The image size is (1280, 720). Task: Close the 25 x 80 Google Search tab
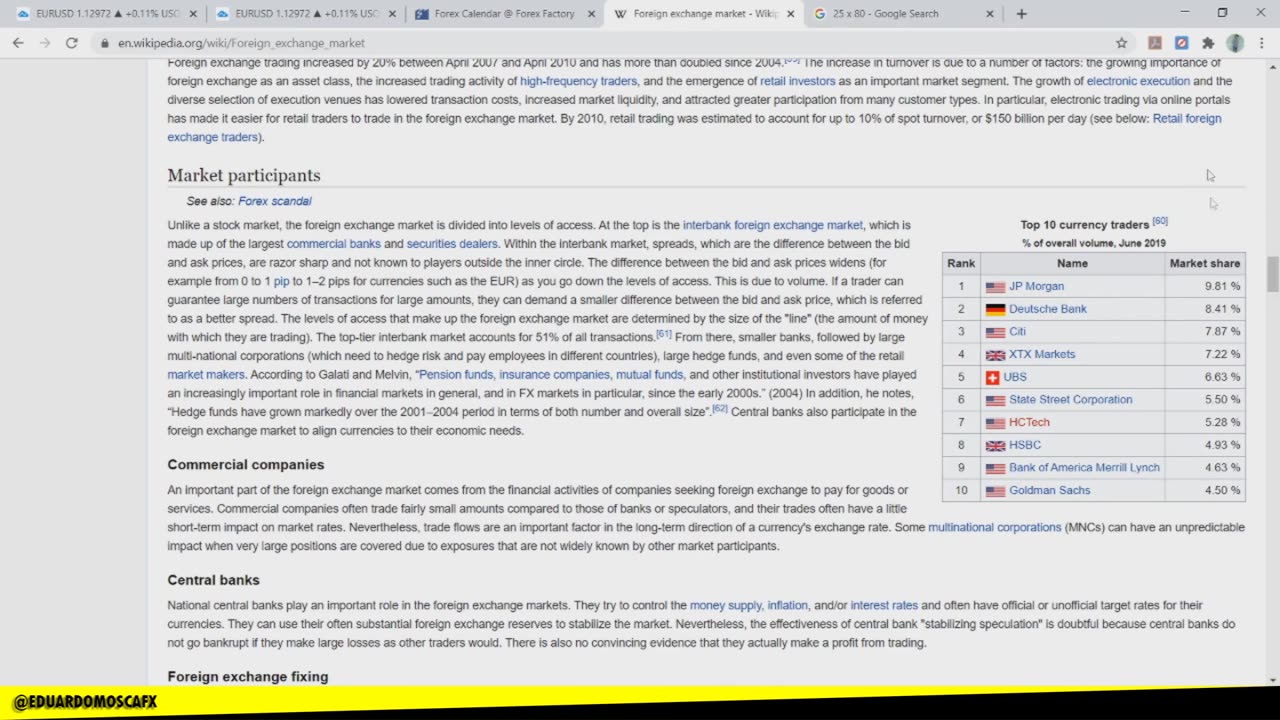pyautogui.click(x=991, y=14)
